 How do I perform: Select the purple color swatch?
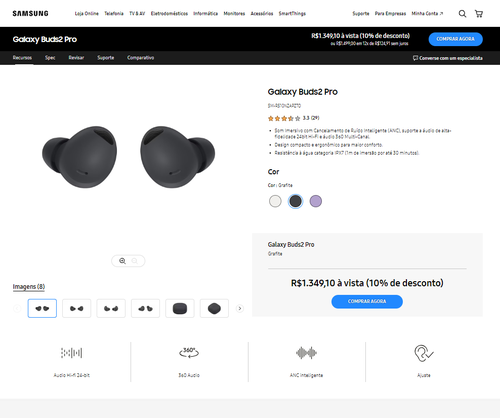tap(316, 201)
